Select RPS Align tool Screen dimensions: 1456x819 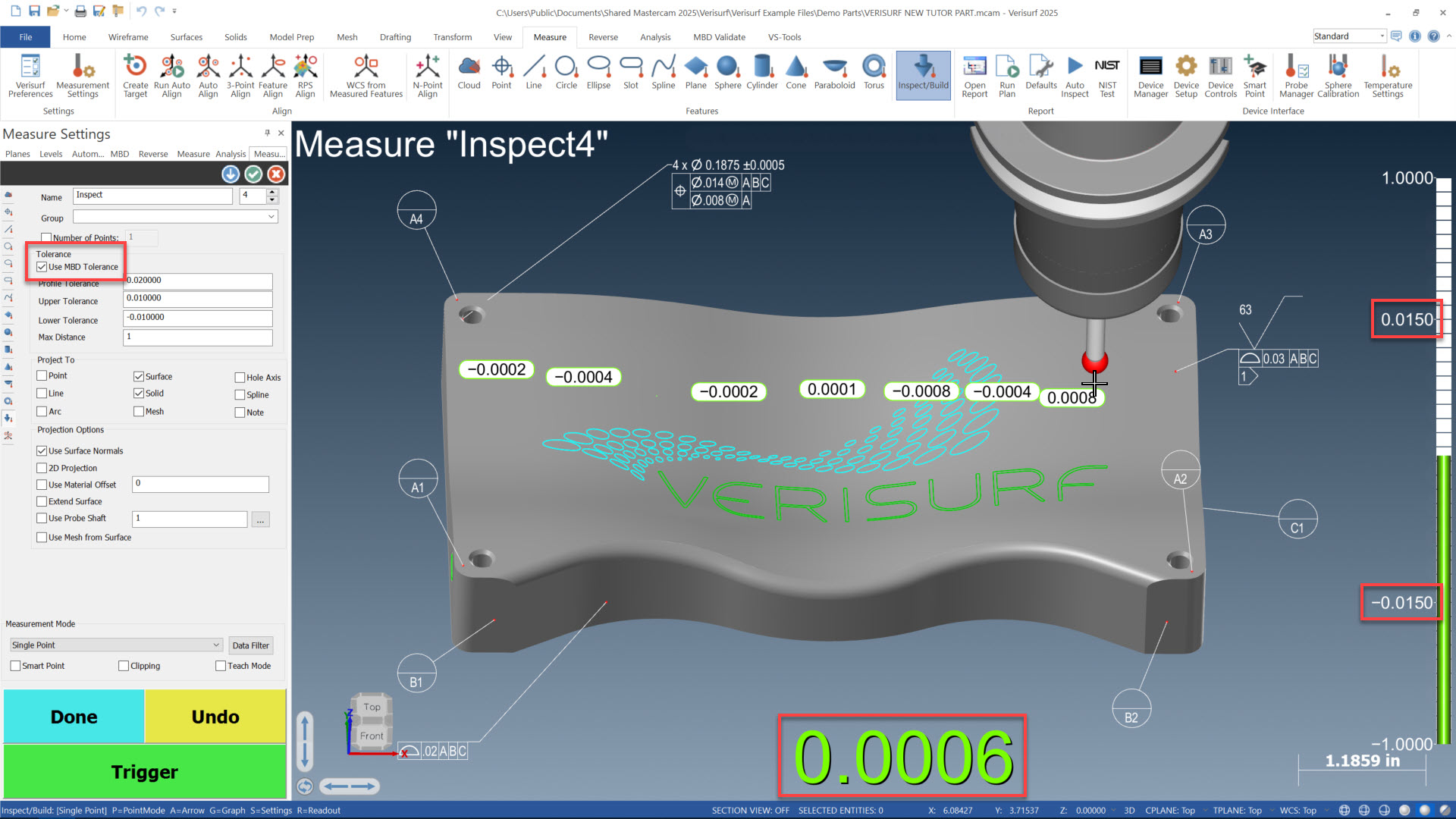(x=306, y=76)
